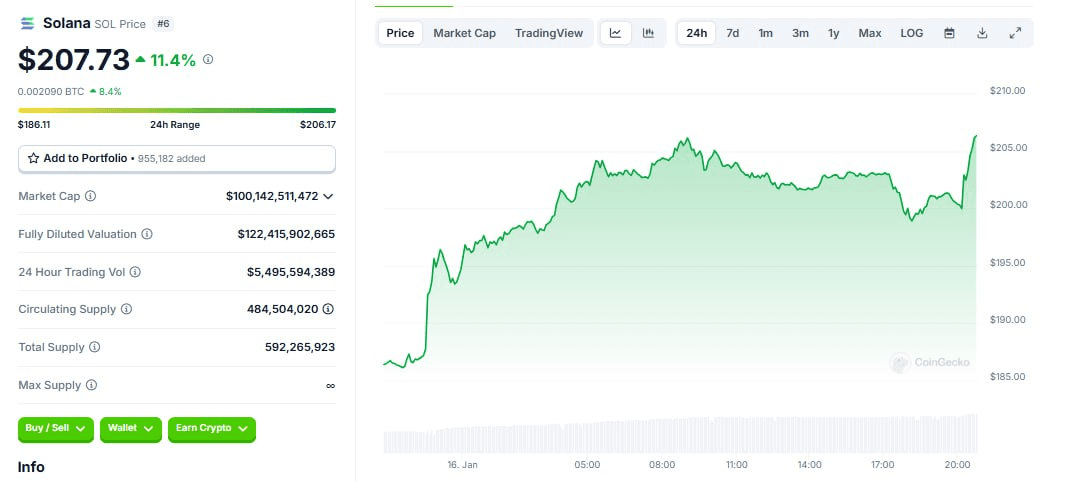Open the Fully Diluted Valuation info icon
The image size is (1073, 482).
(x=146, y=234)
